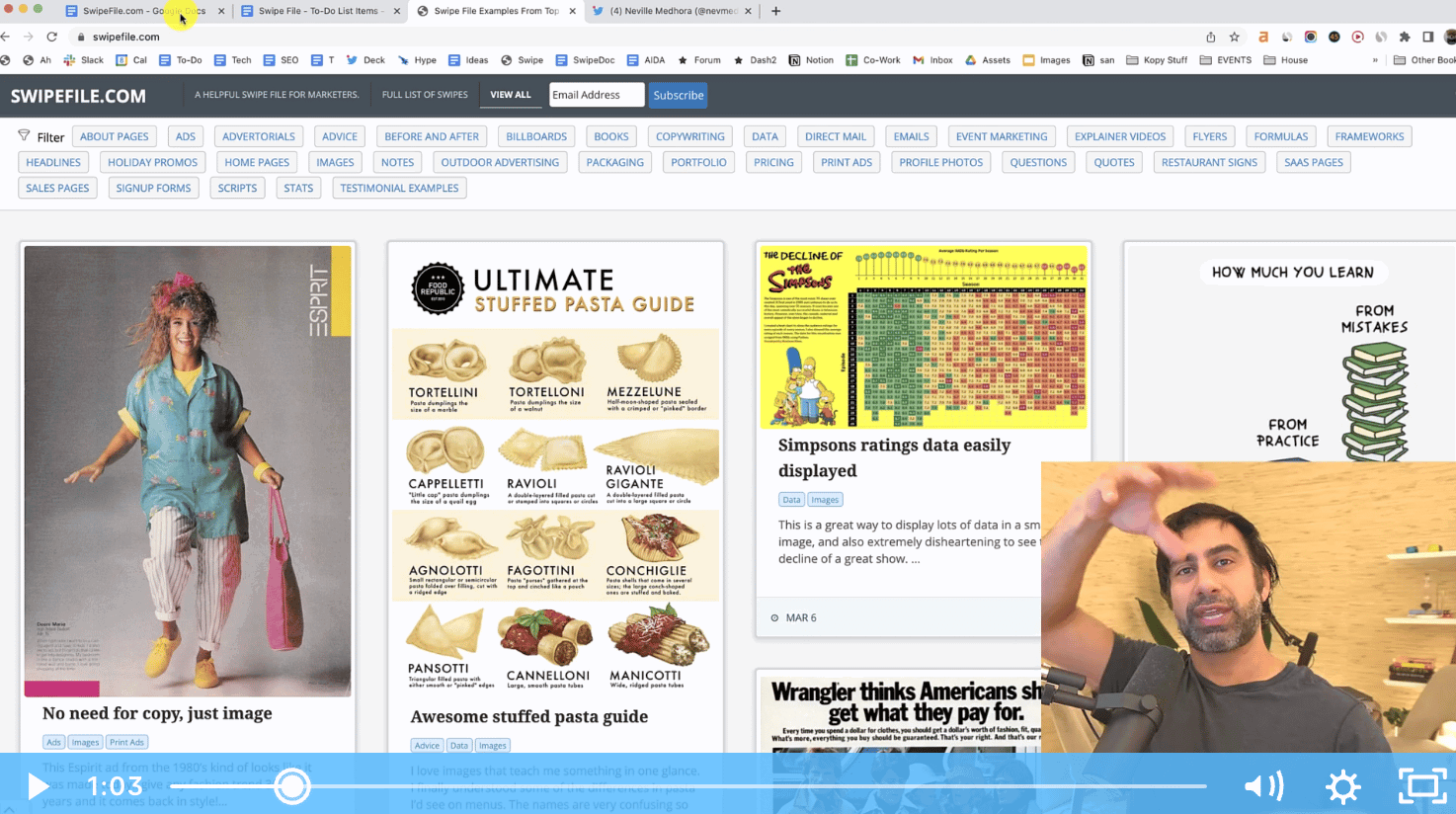Open the Cal bookmark
The height and width of the screenshot is (814, 1456).
tap(131, 60)
